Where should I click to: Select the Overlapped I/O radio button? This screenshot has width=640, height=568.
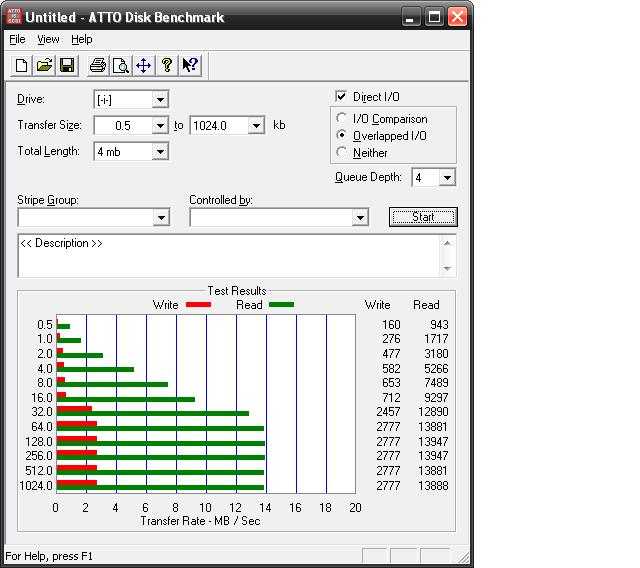pos(342,135)
